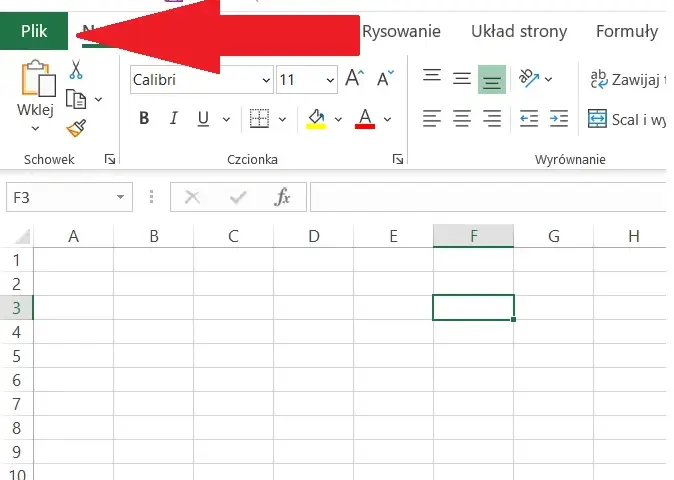Expand the Wklej paste options arrow

point(35,128)
